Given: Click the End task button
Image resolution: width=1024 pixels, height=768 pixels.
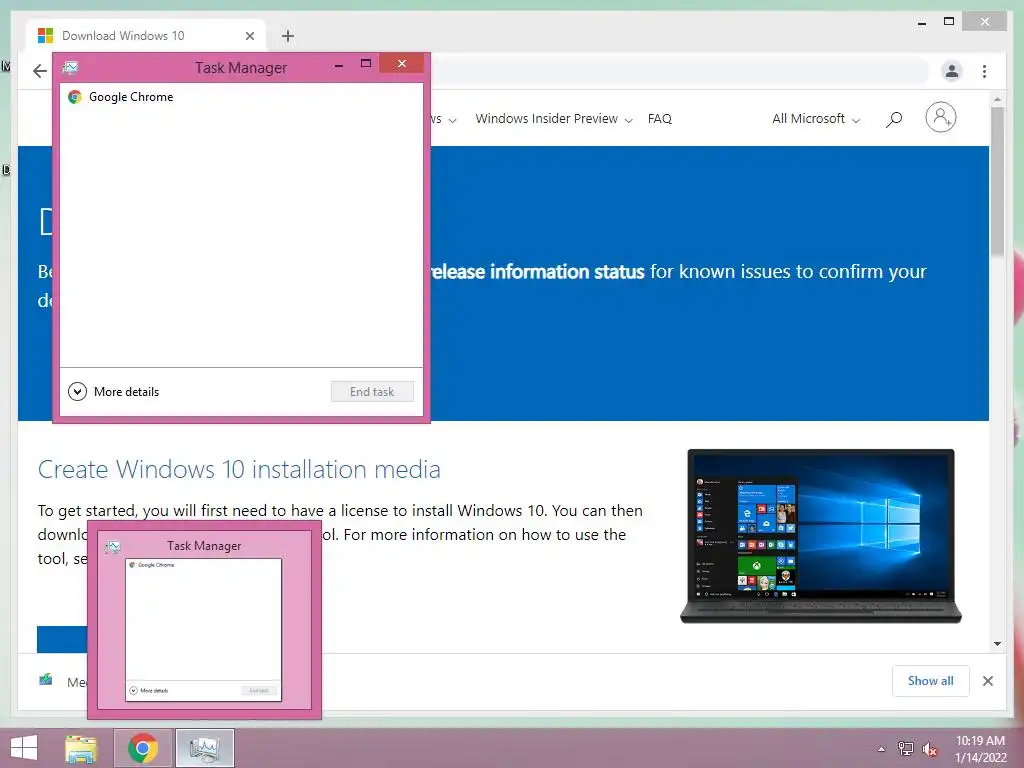Looking at the screenshot, I should (372, 391).
